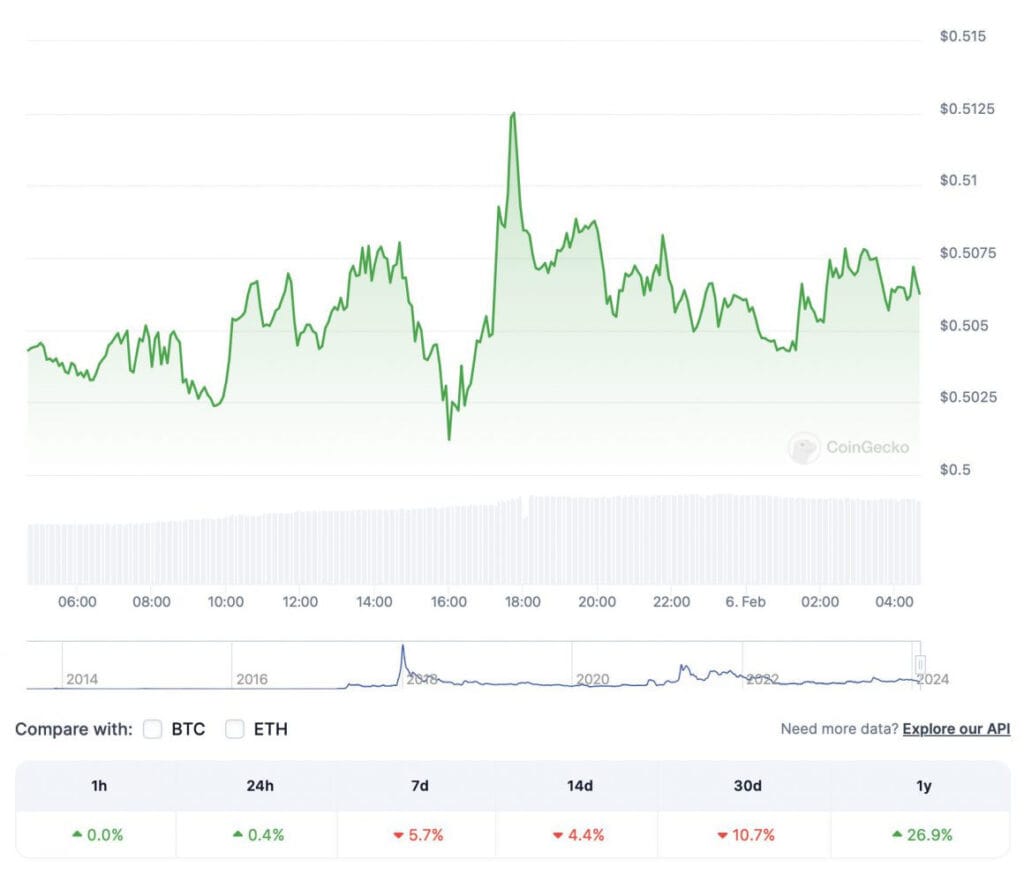
Task: Select the 24h column header
Action: click(x=260, y=786)
